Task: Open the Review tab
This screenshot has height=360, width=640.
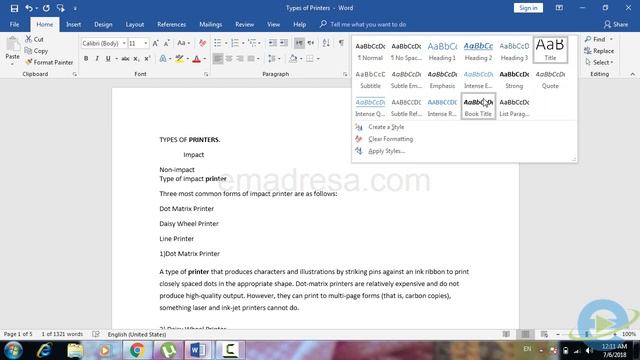Action: (244, 24)
